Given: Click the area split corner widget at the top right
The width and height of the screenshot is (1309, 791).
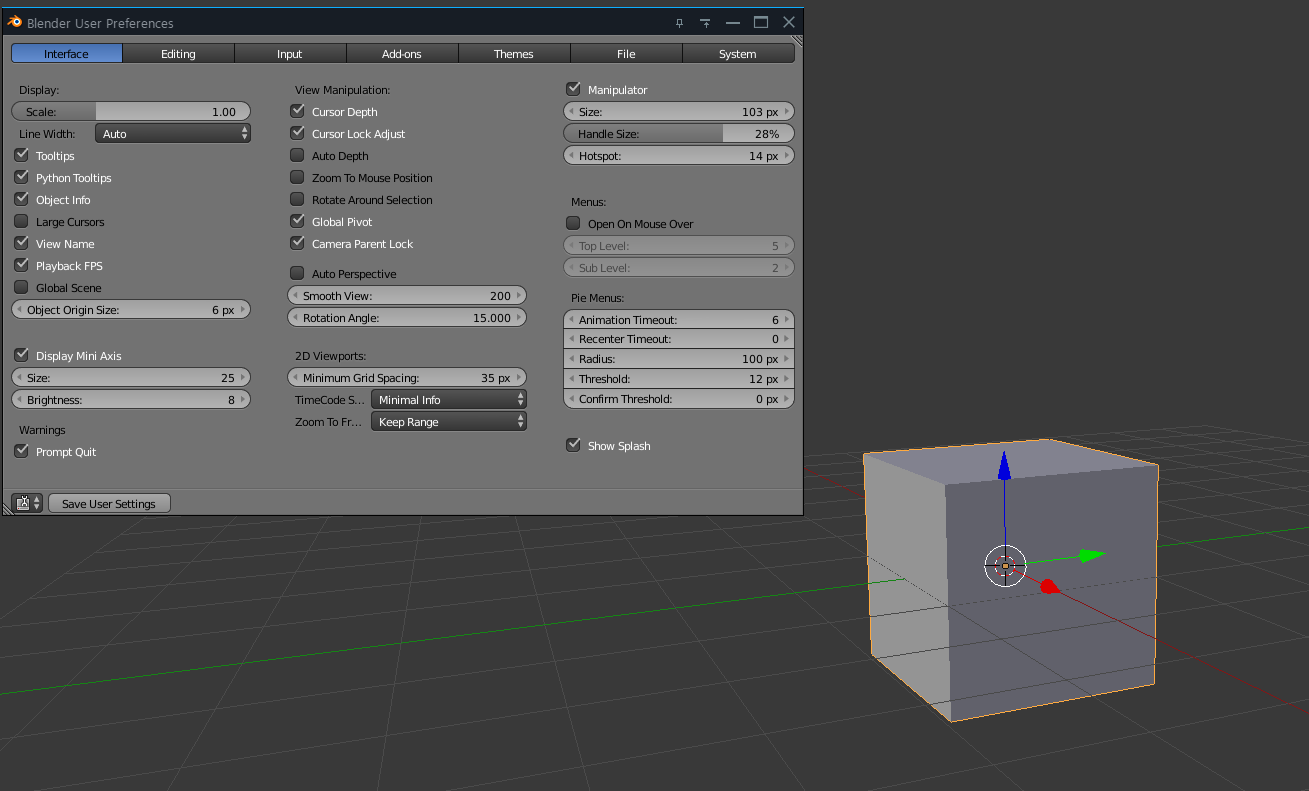Looking at the screenshot, I should tap(796, 41).
